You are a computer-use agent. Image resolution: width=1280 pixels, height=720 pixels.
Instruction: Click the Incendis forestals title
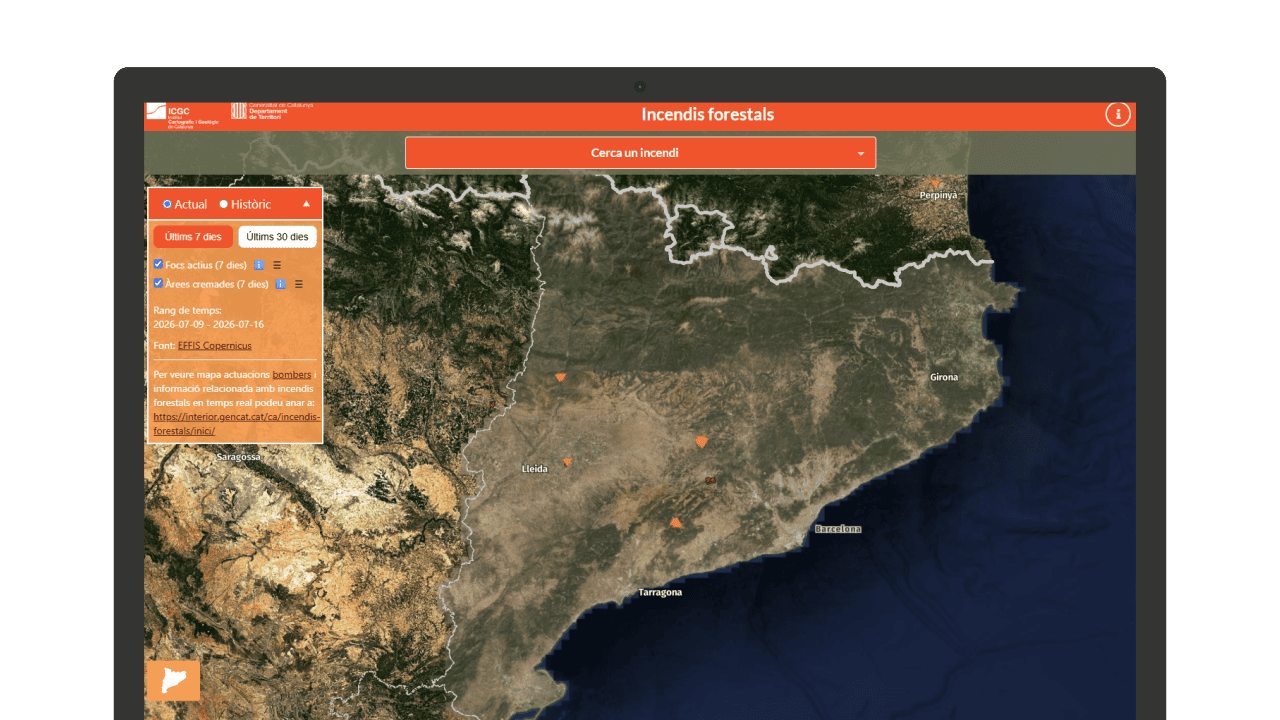[x=708, y=114]
